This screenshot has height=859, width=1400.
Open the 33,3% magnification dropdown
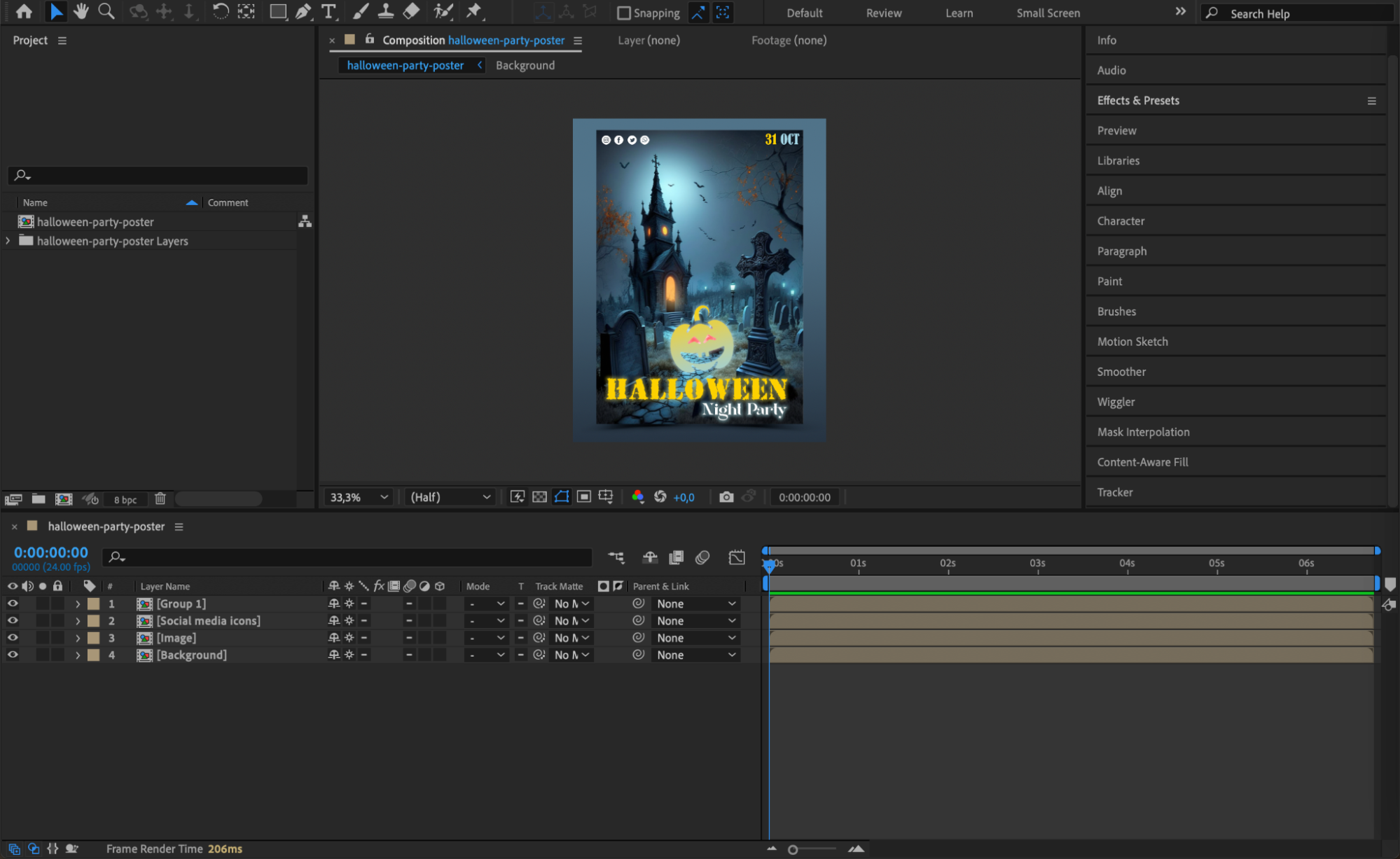tap(359, 497)
